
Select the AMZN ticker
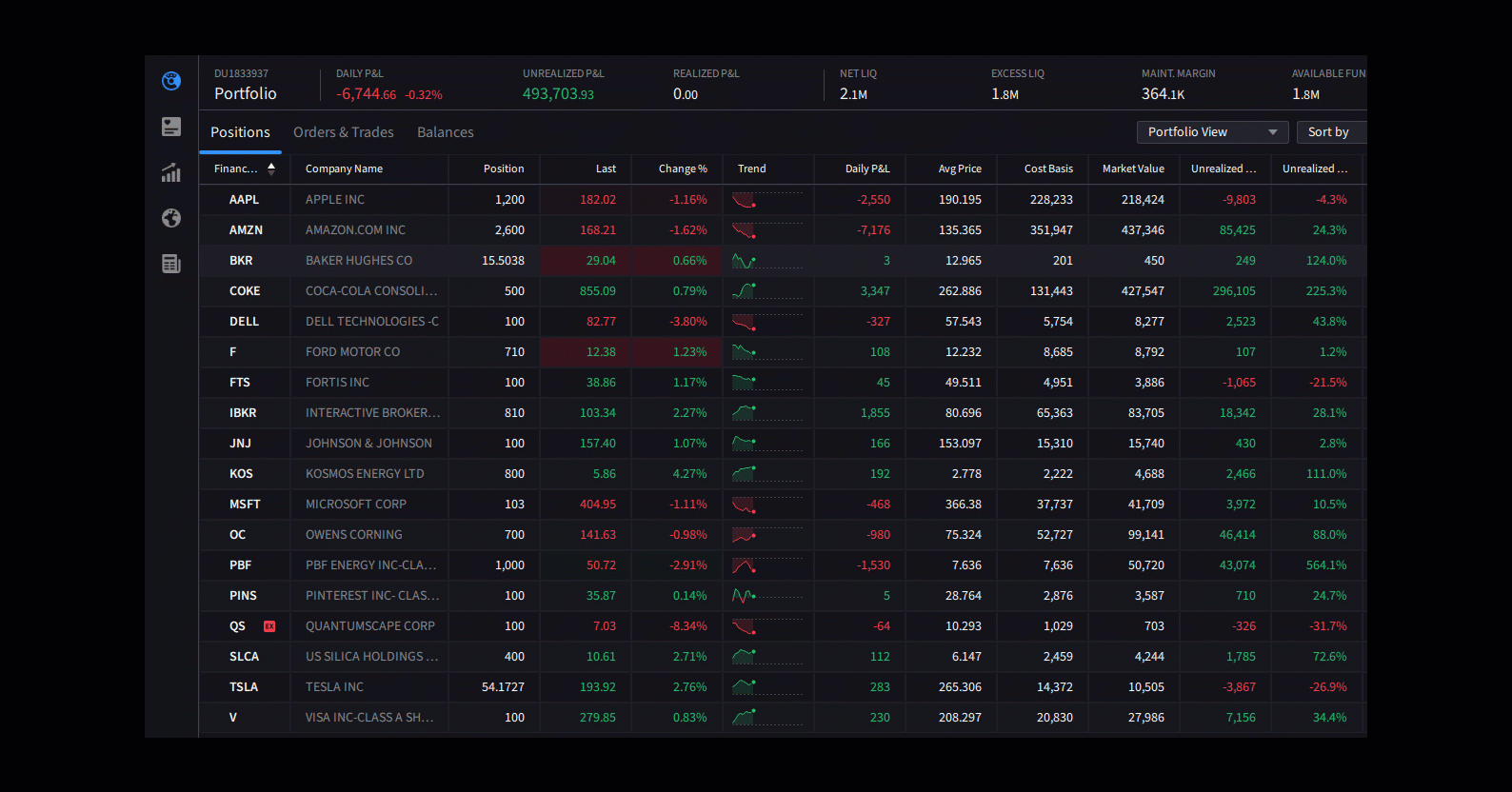point(246,230)
